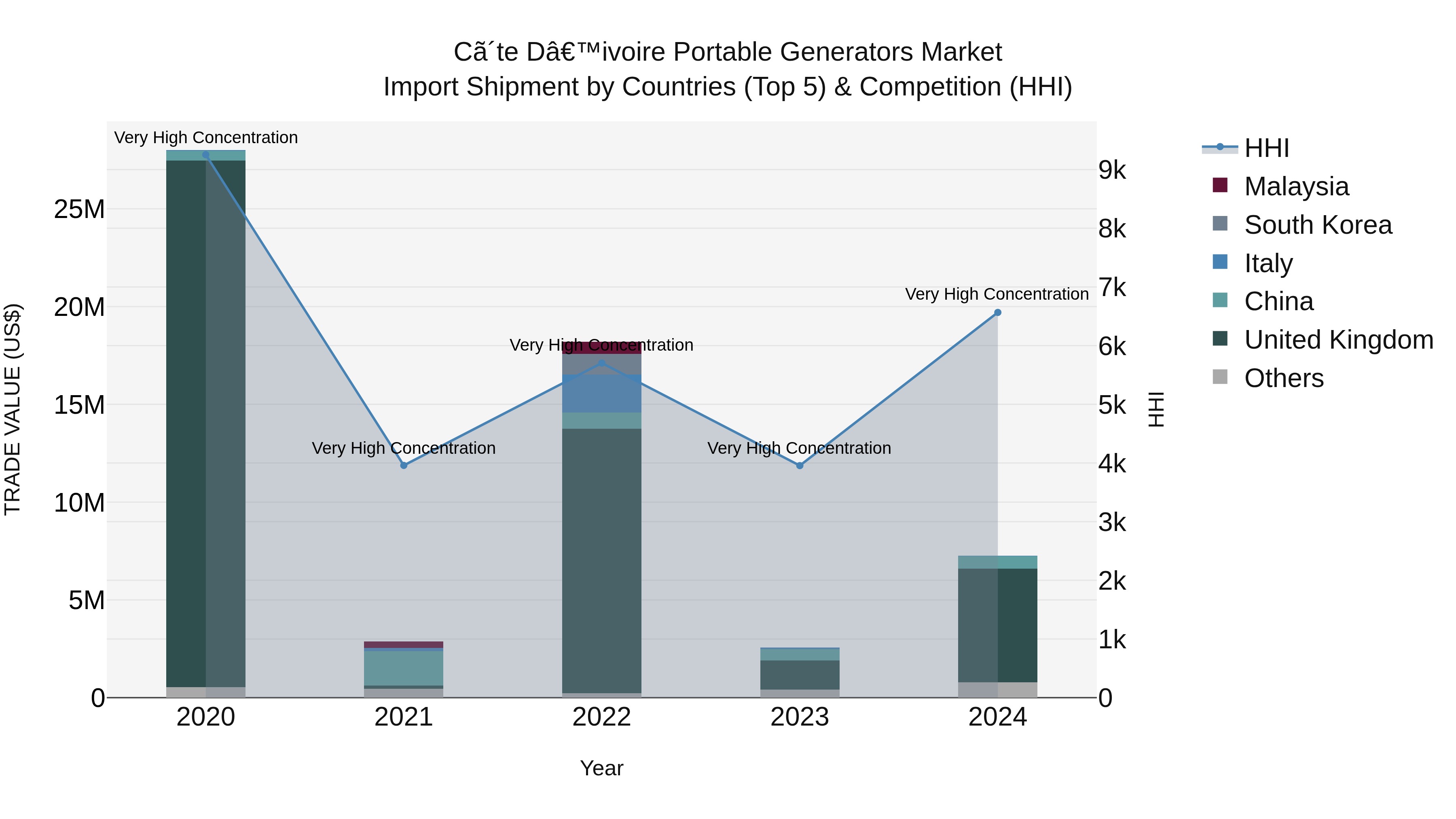Screen dimensions: 1456x819
Task: Click the 2020 Others bottom bar segment
Action: 206,692
